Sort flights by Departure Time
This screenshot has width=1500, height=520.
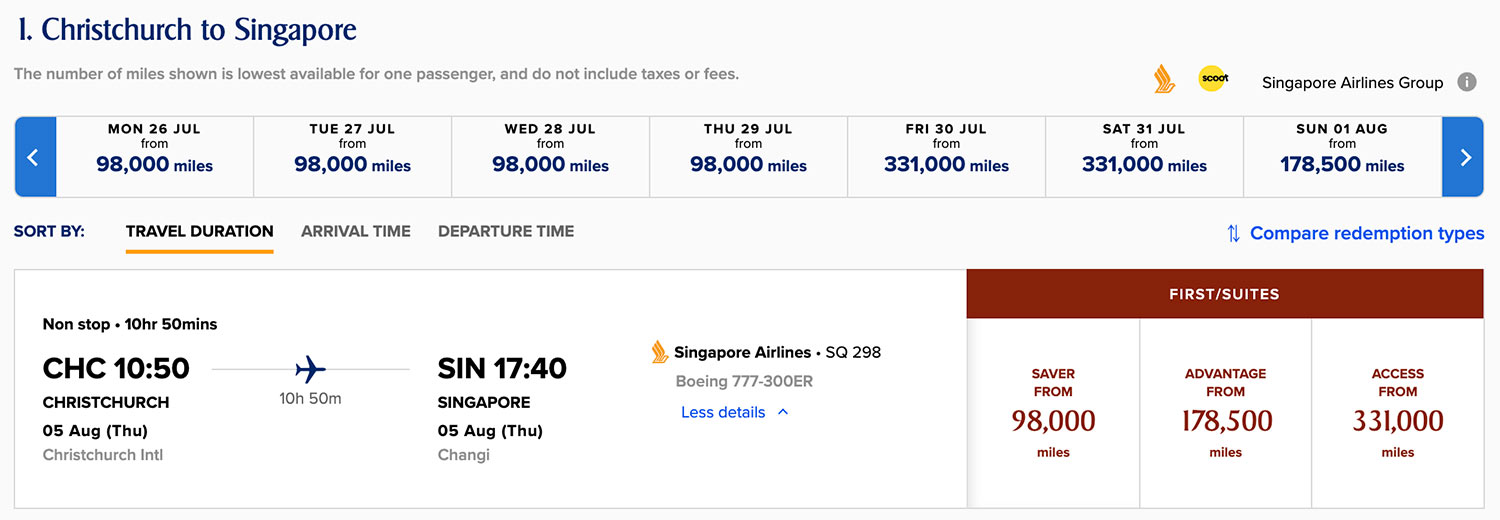tap(506, 231)
